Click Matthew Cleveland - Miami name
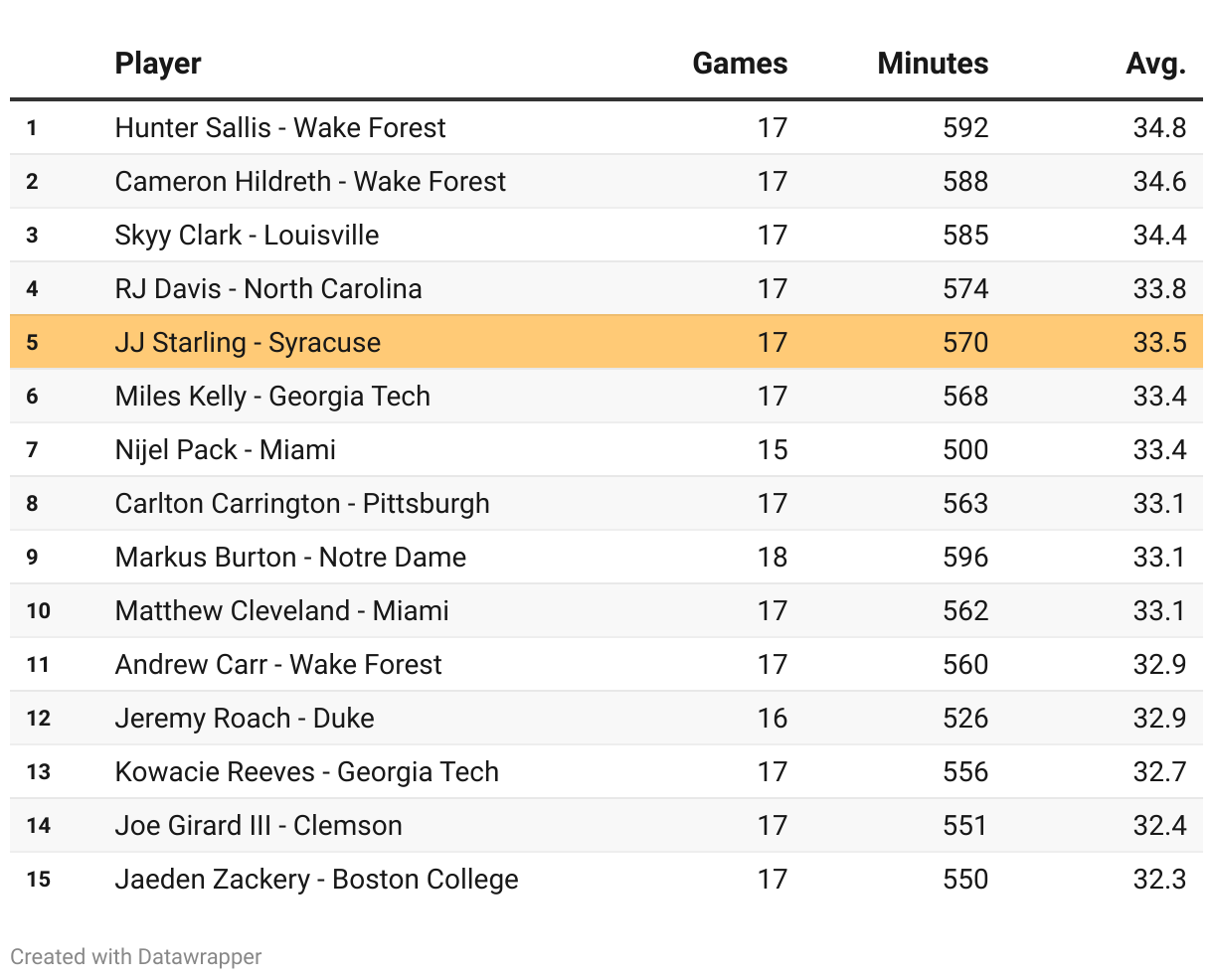The width and height of the screenshot is (1213, 980). (x=281, y=611)
